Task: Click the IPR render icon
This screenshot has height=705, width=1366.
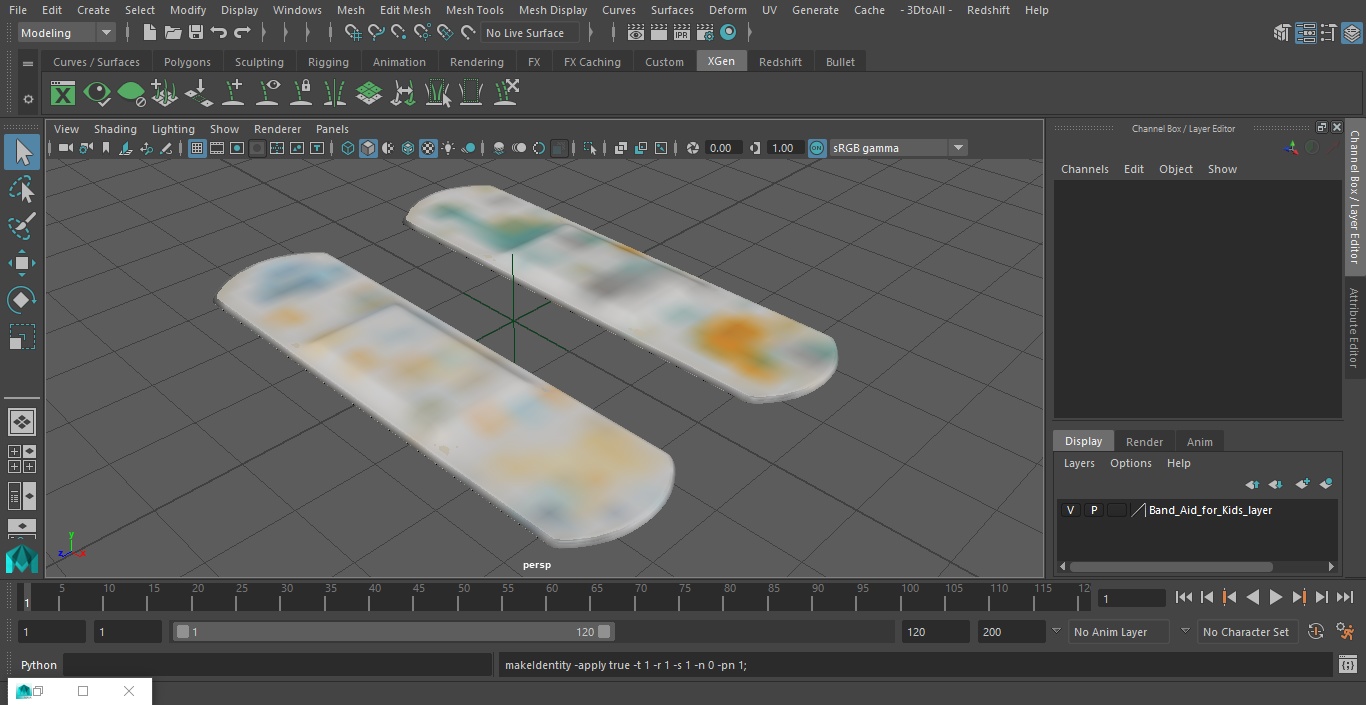Action: tap(681, 33)
